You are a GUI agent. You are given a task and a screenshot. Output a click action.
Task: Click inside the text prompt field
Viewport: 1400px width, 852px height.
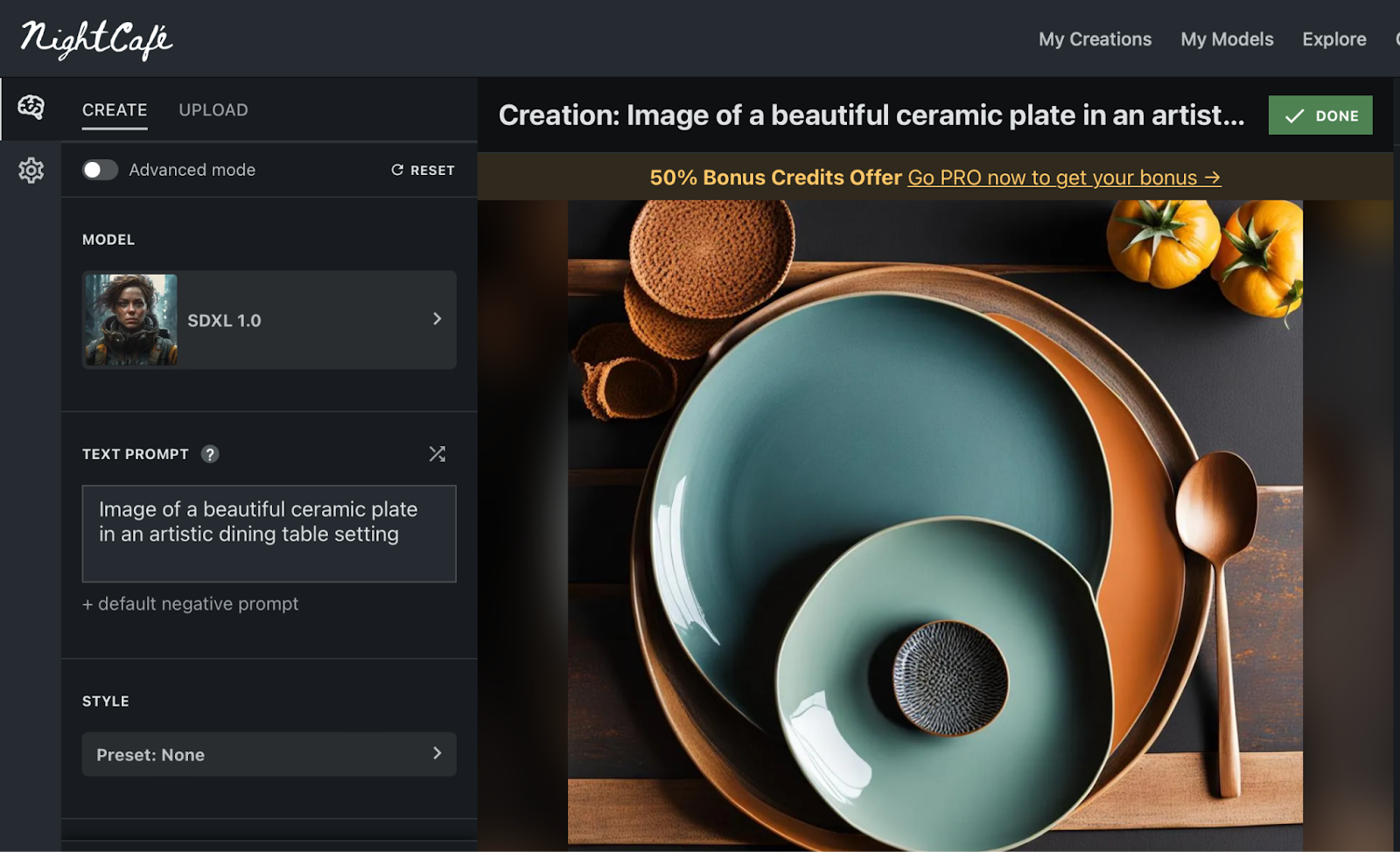point(269,534)
